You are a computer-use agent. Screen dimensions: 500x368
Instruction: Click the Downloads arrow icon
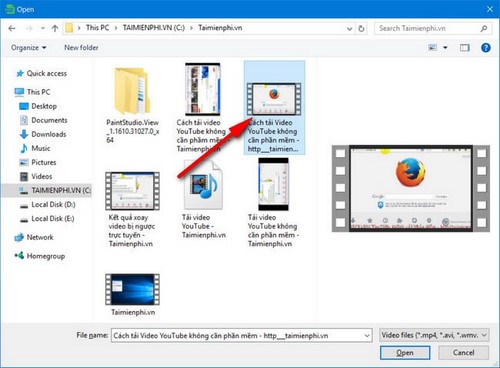[x=24, y=134]
